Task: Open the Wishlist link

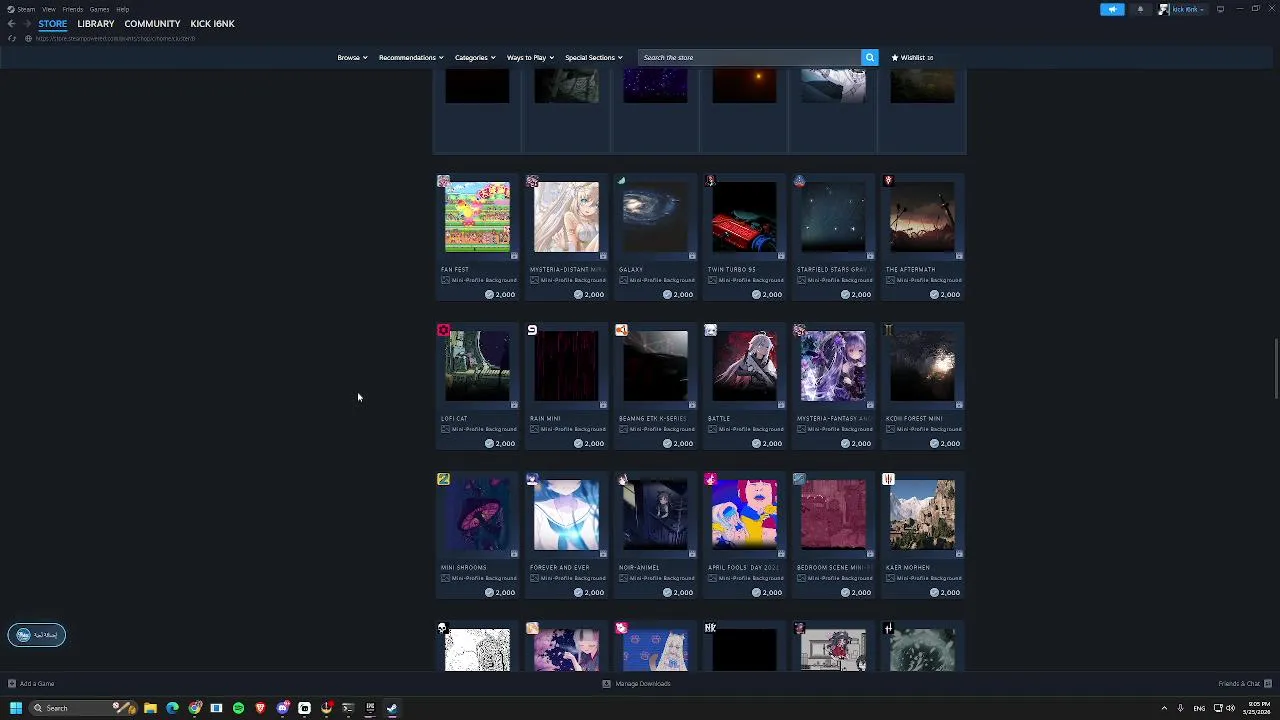Action: (912, 57)
